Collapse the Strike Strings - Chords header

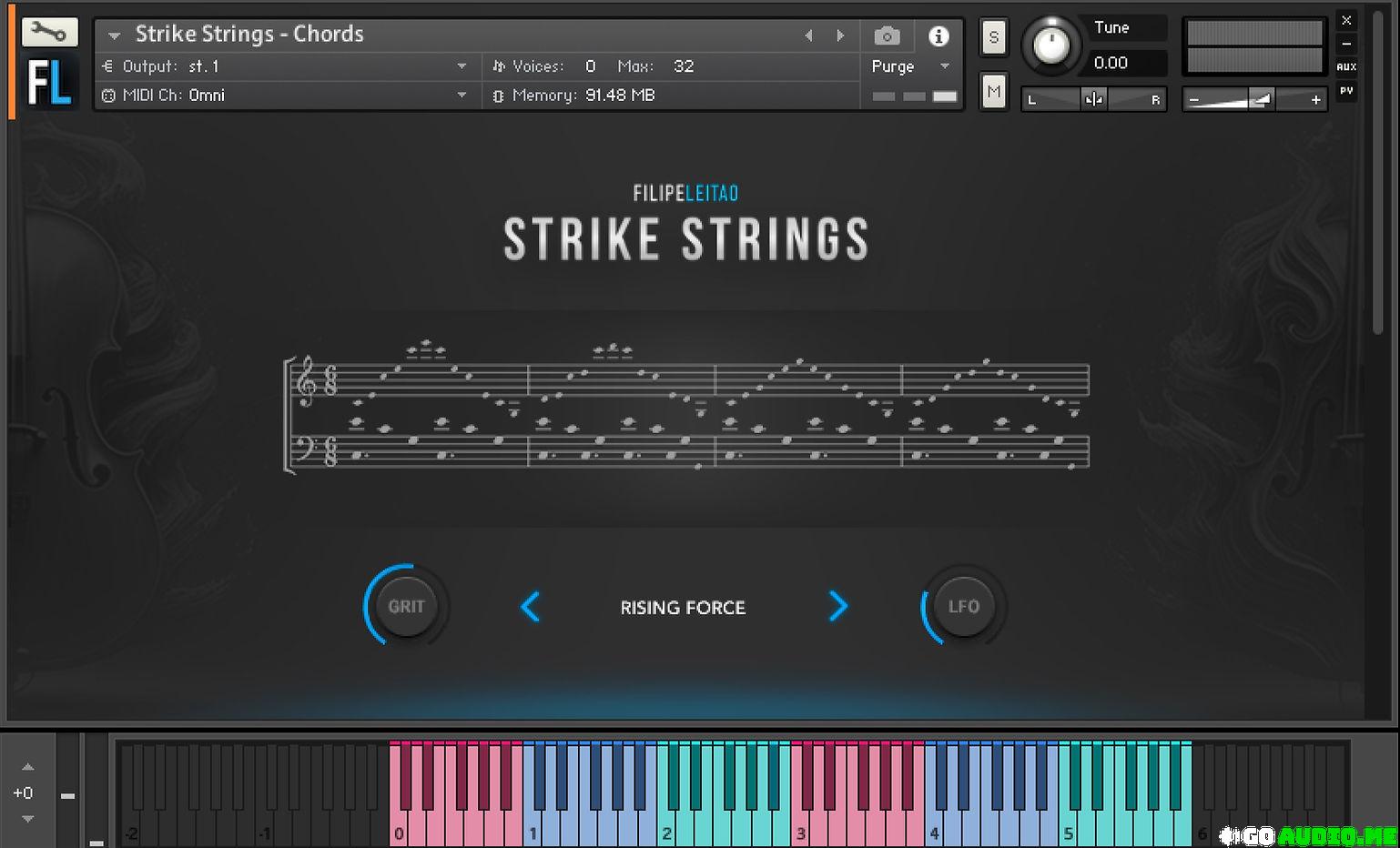(113, 35)
